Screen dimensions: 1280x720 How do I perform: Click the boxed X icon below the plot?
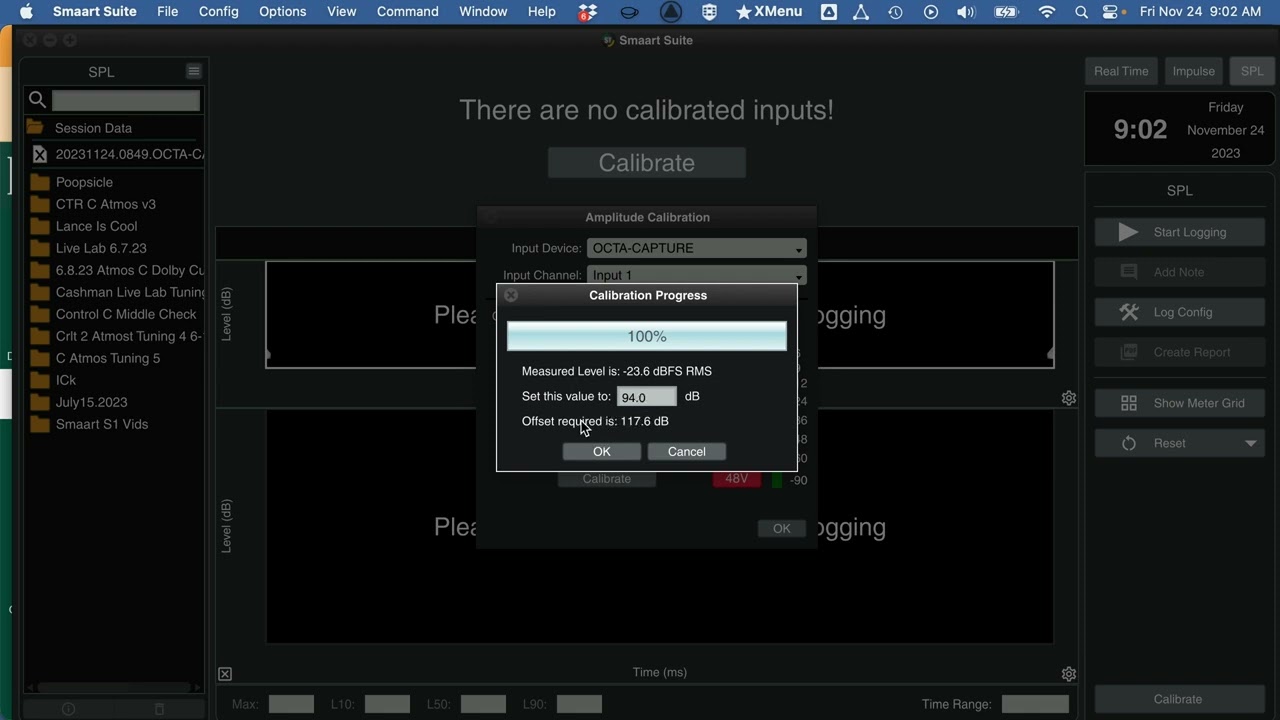[225, 675]
